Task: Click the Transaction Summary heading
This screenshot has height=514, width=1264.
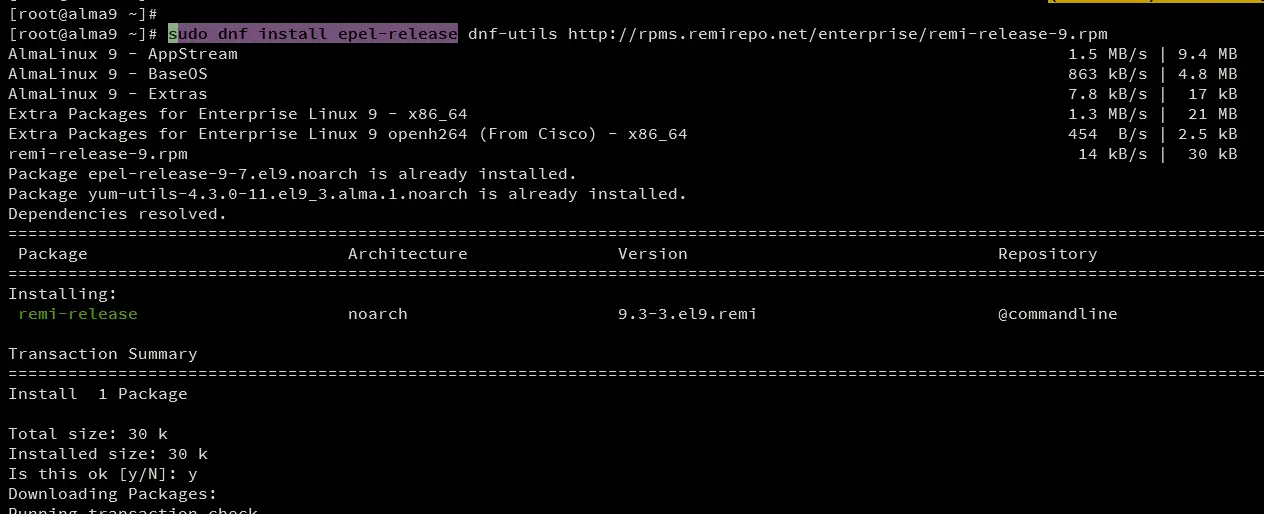Action: tap(103, 354)
